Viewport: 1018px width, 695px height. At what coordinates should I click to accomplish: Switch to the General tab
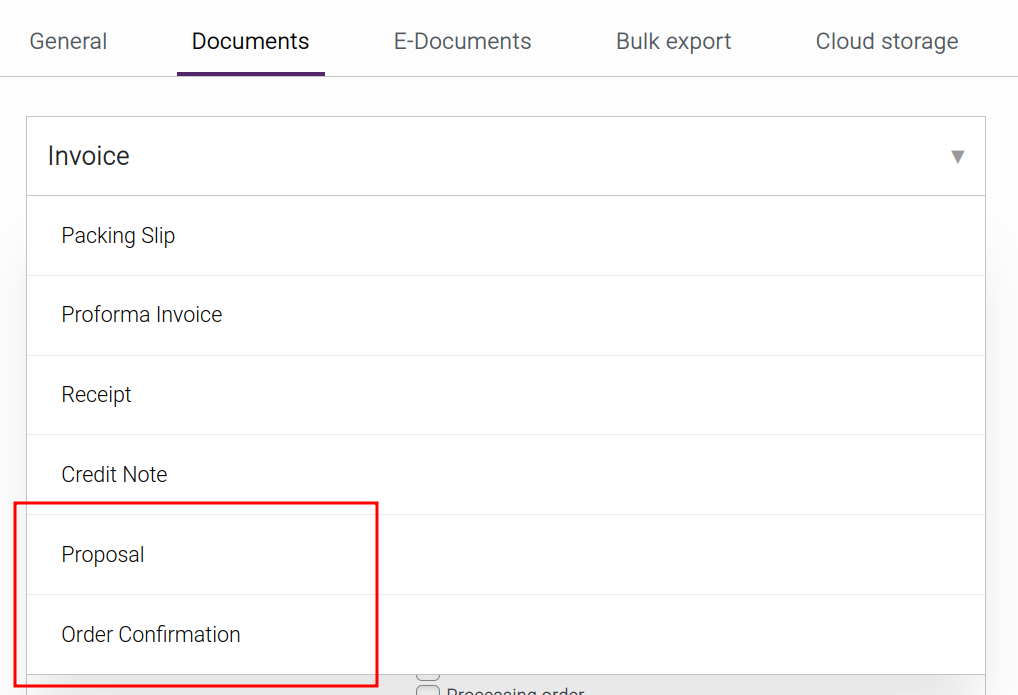[68, 41]
